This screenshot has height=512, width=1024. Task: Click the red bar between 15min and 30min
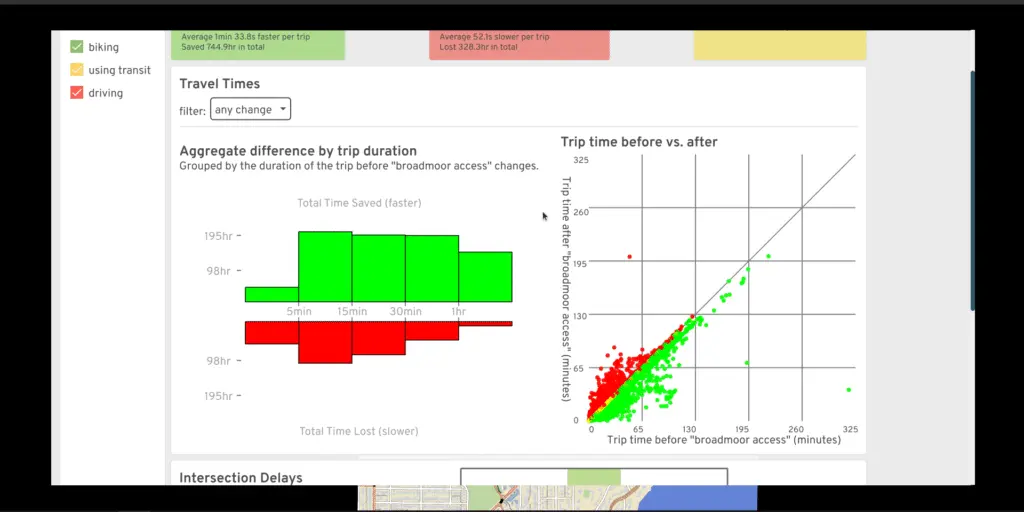378,338
